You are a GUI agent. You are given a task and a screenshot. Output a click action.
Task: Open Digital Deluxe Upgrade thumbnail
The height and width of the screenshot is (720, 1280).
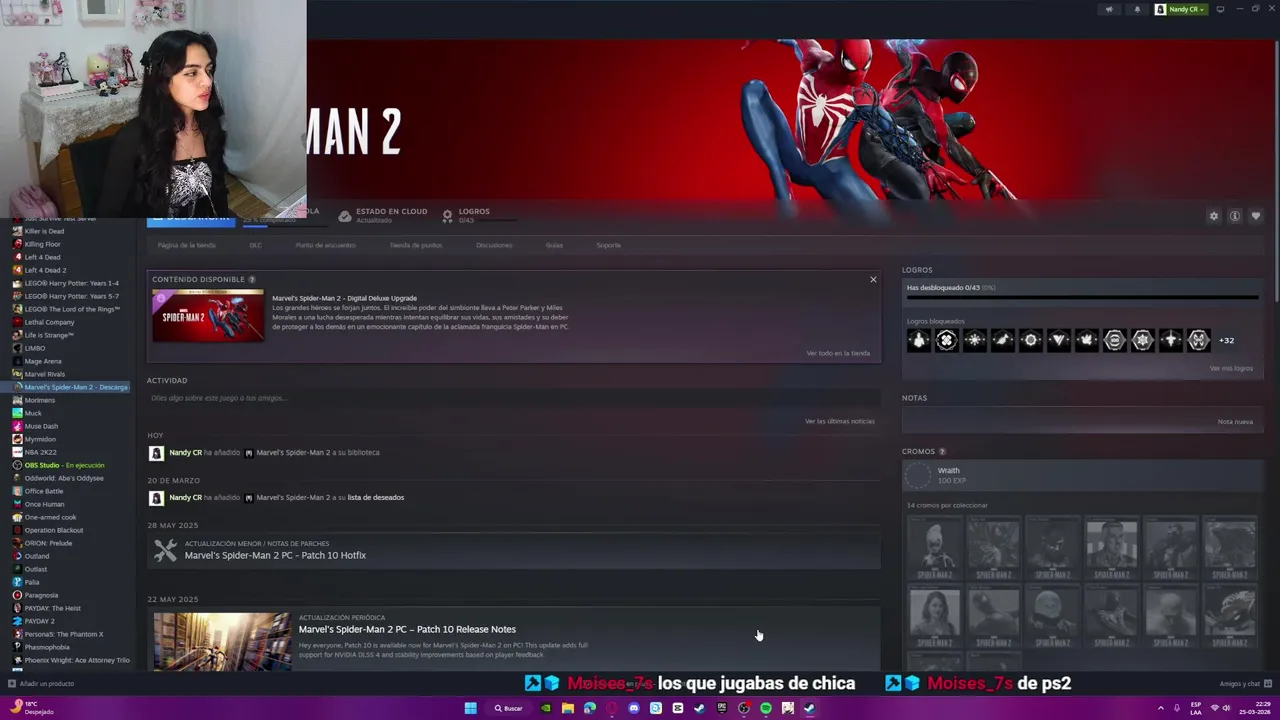(x=208, y=316)
